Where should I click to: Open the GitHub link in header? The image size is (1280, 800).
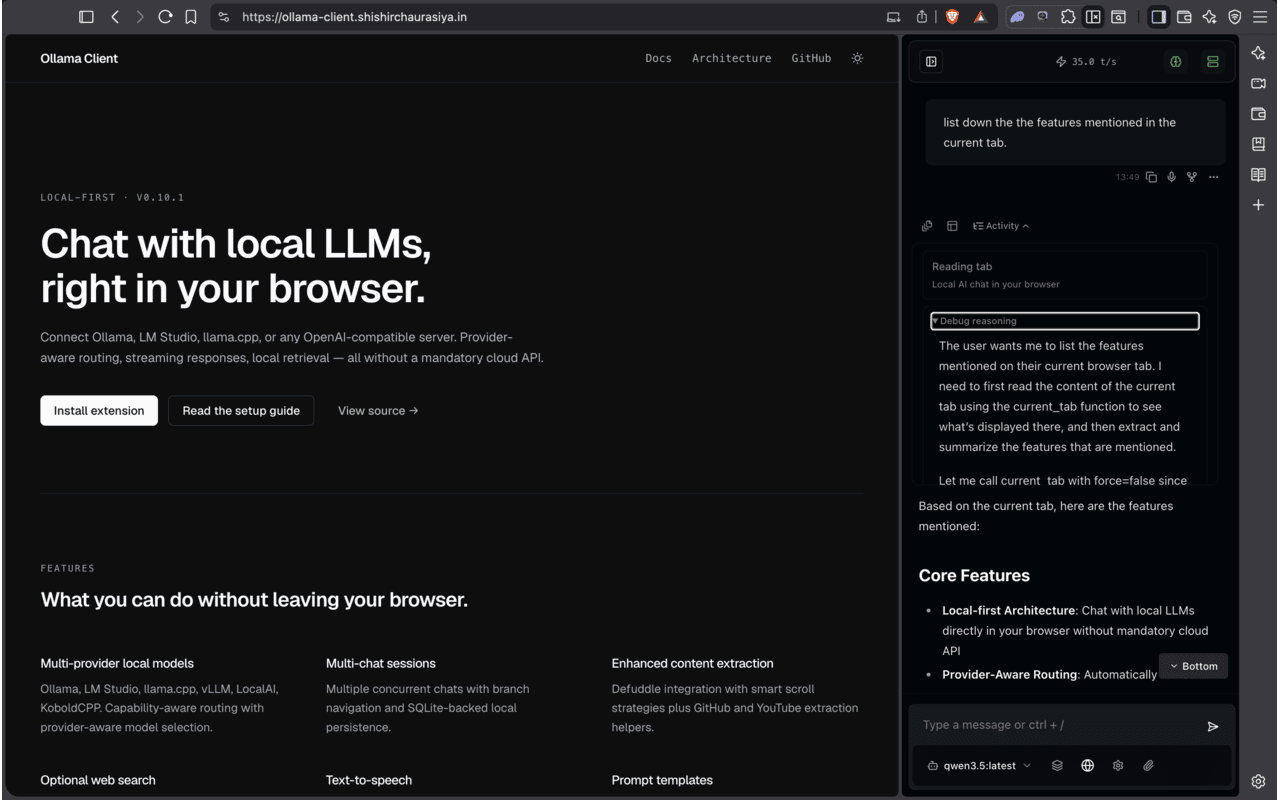pos(811,58)
